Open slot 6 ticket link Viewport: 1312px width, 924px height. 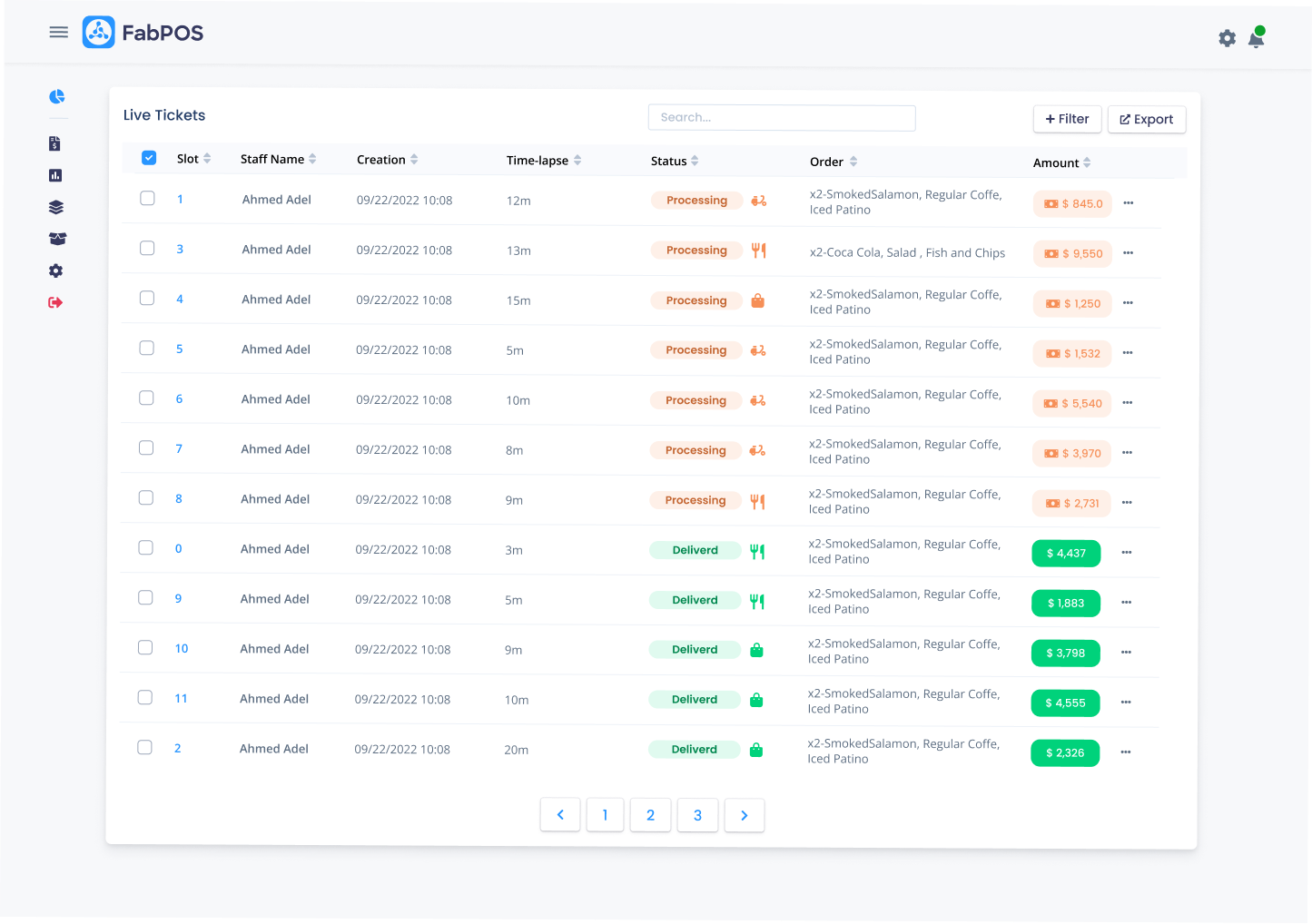pos(179,398)
